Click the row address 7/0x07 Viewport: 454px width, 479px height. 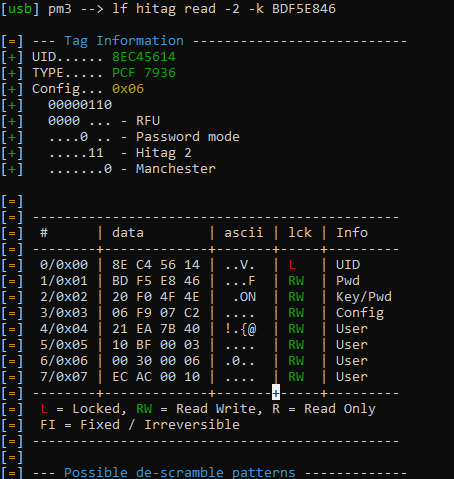pos(64,377)
